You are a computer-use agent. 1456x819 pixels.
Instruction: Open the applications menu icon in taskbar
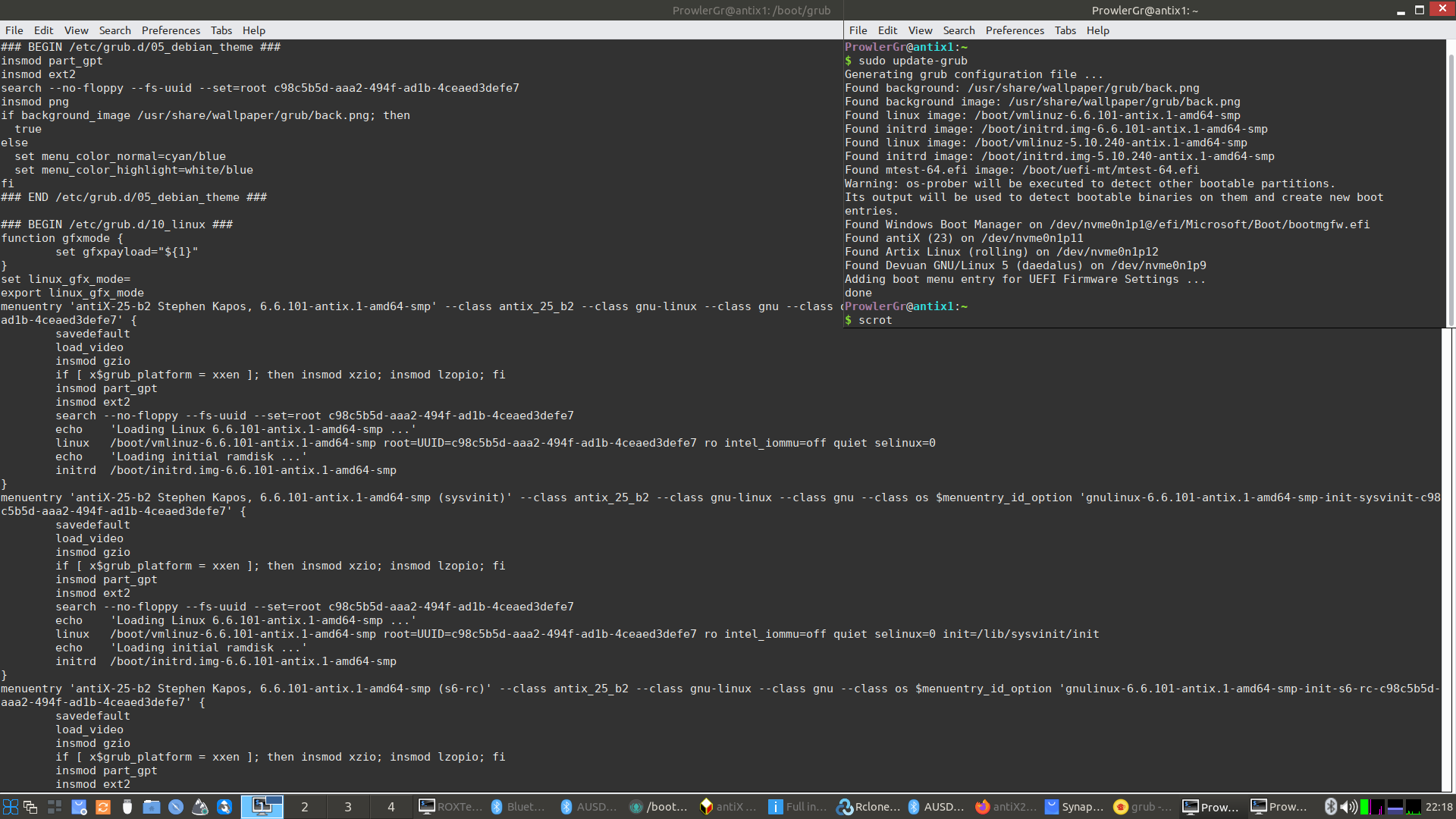(10, 807)
